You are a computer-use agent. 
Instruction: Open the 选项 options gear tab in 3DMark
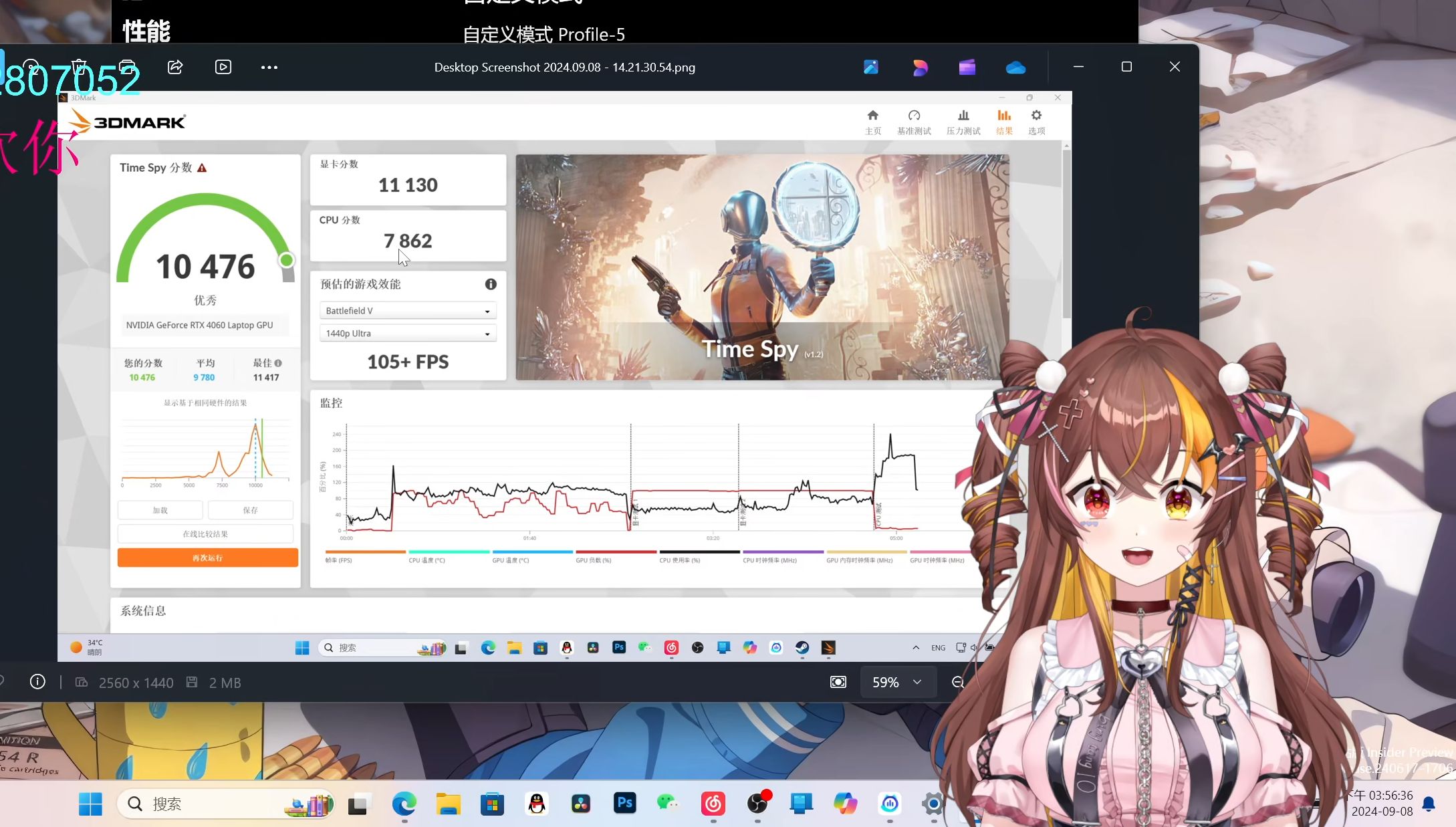click(x=1037, y=122)
